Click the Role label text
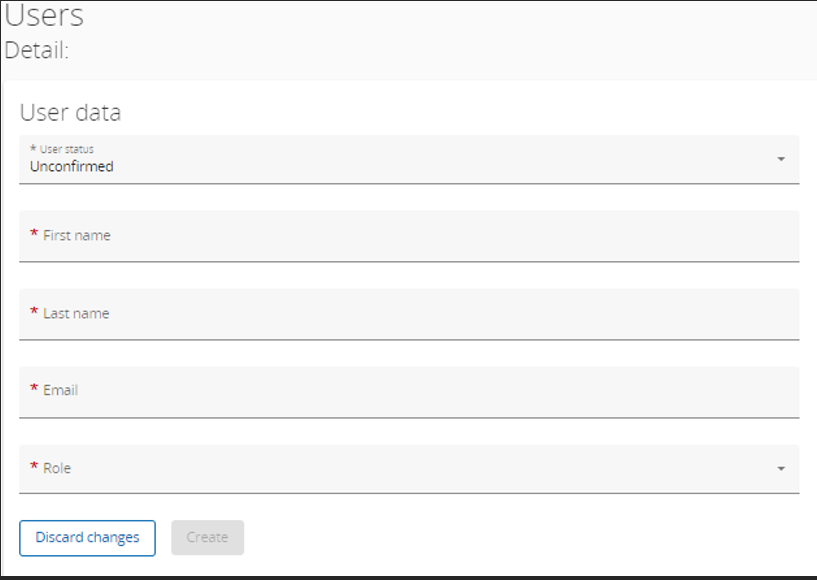Image resolution: width=817 pixels, height=580 pixels. coord(57,468)
